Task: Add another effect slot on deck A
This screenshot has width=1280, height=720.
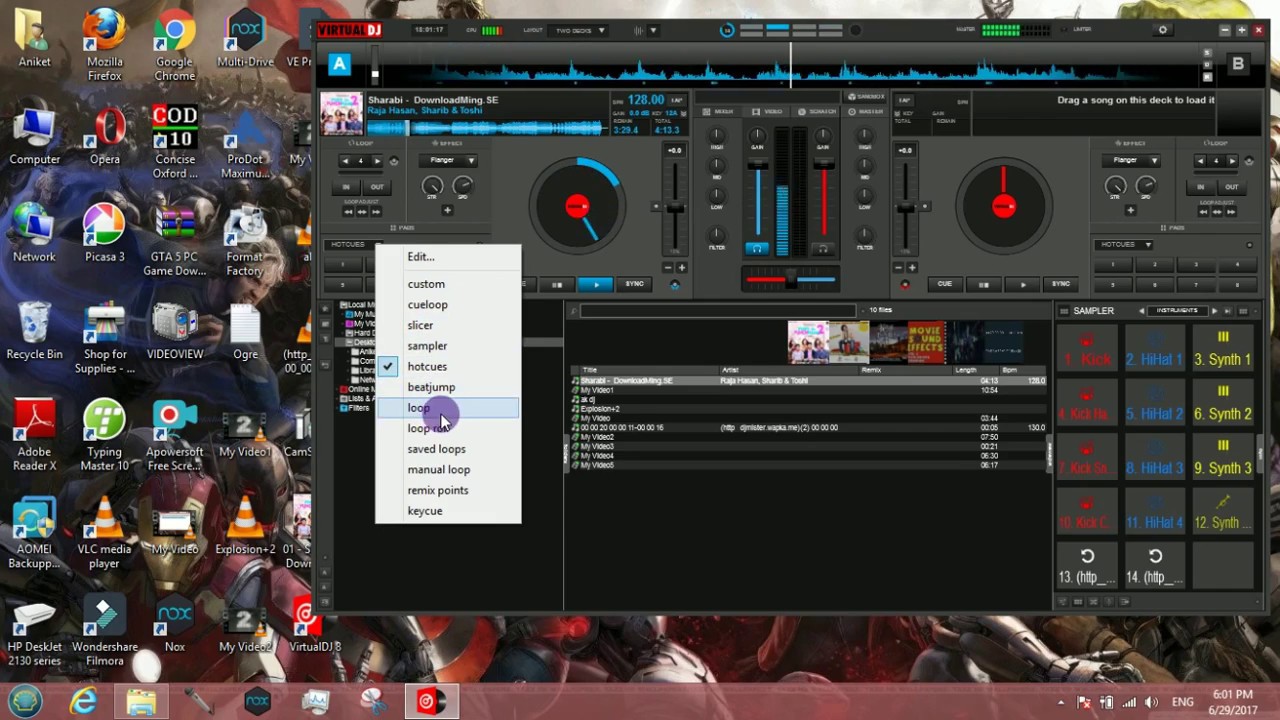Action: 446,210
